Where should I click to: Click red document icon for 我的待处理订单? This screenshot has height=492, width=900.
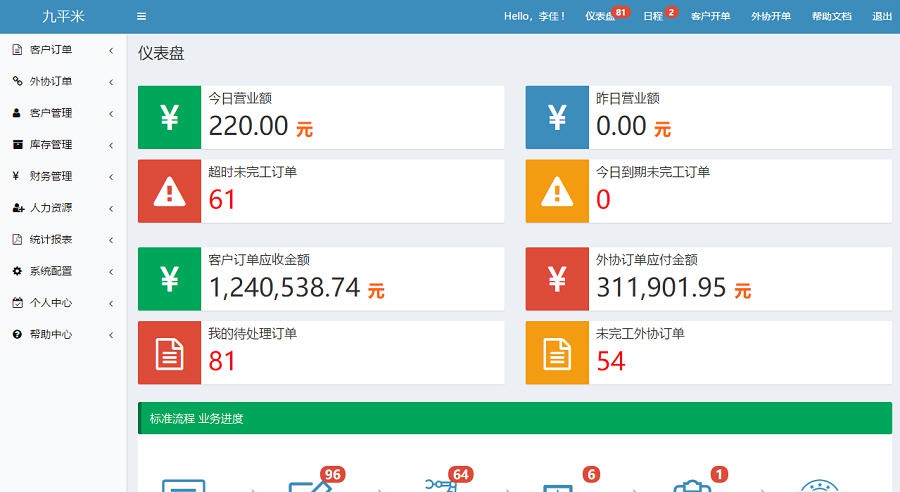coord(169,352)
